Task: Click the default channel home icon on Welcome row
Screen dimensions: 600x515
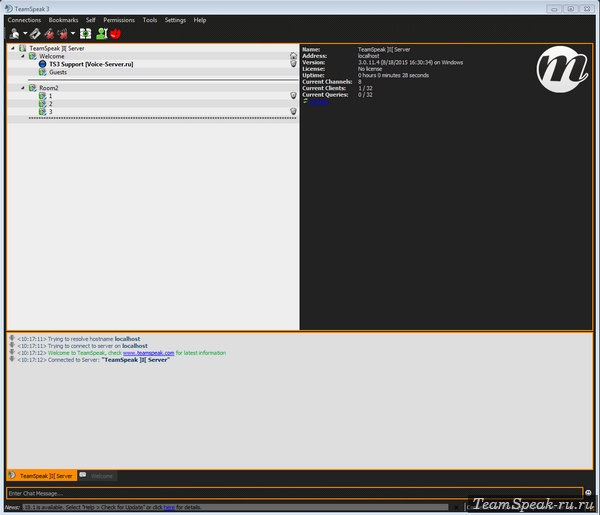Action: point(293,56)
